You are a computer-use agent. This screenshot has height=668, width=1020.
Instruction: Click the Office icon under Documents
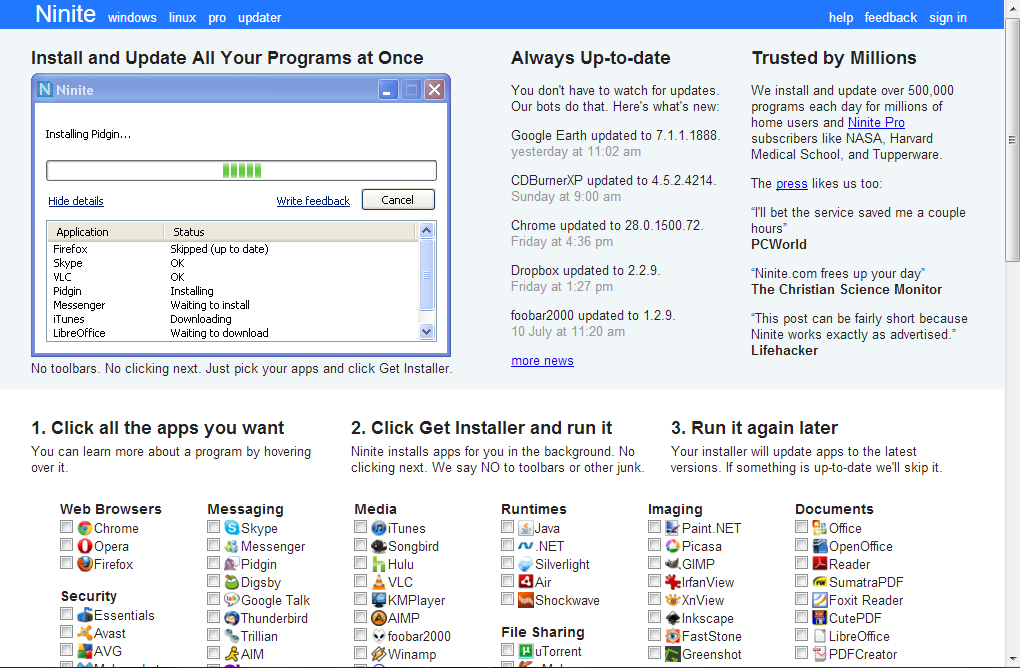tap(820, 528)
